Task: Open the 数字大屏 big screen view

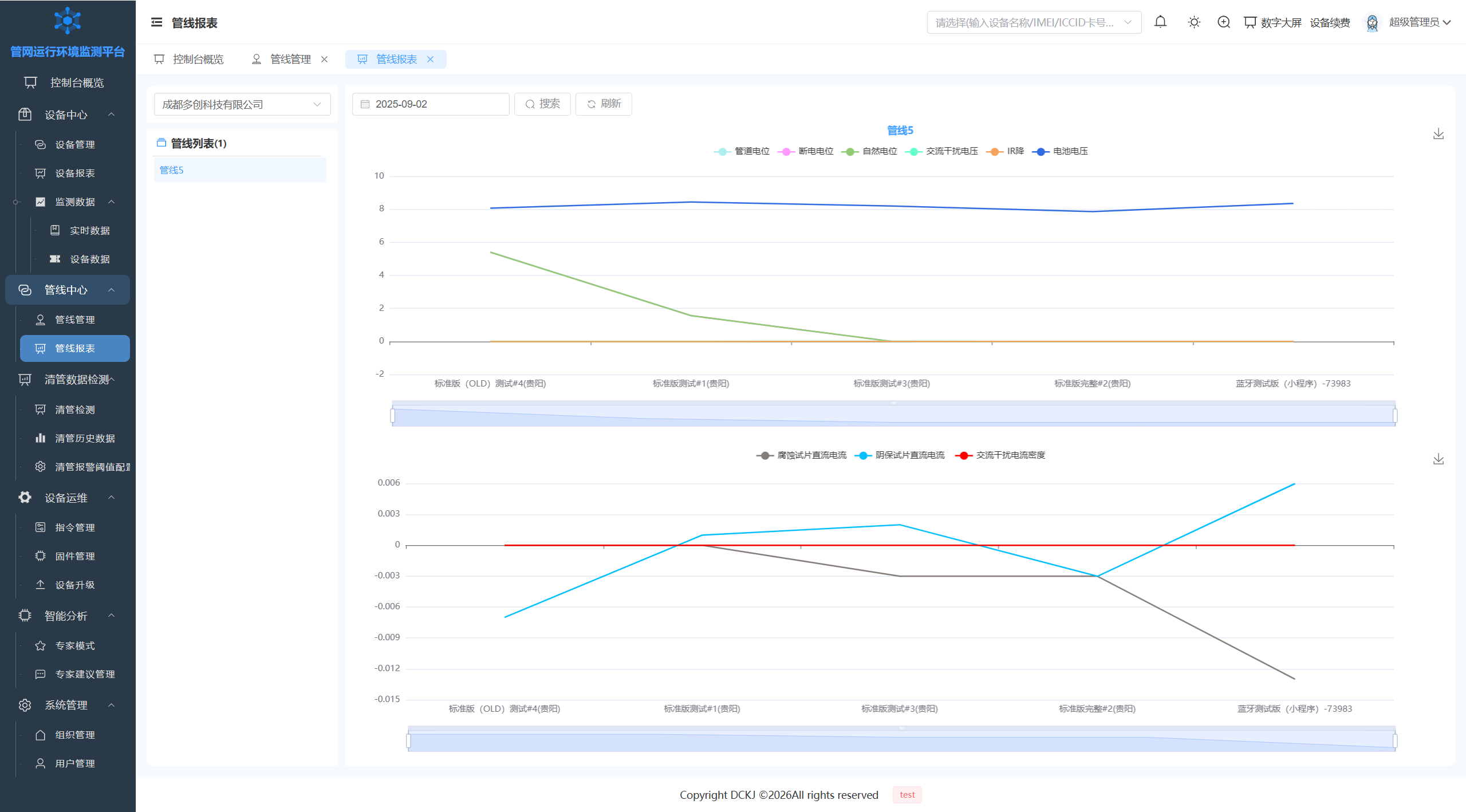Action: 1272,22
